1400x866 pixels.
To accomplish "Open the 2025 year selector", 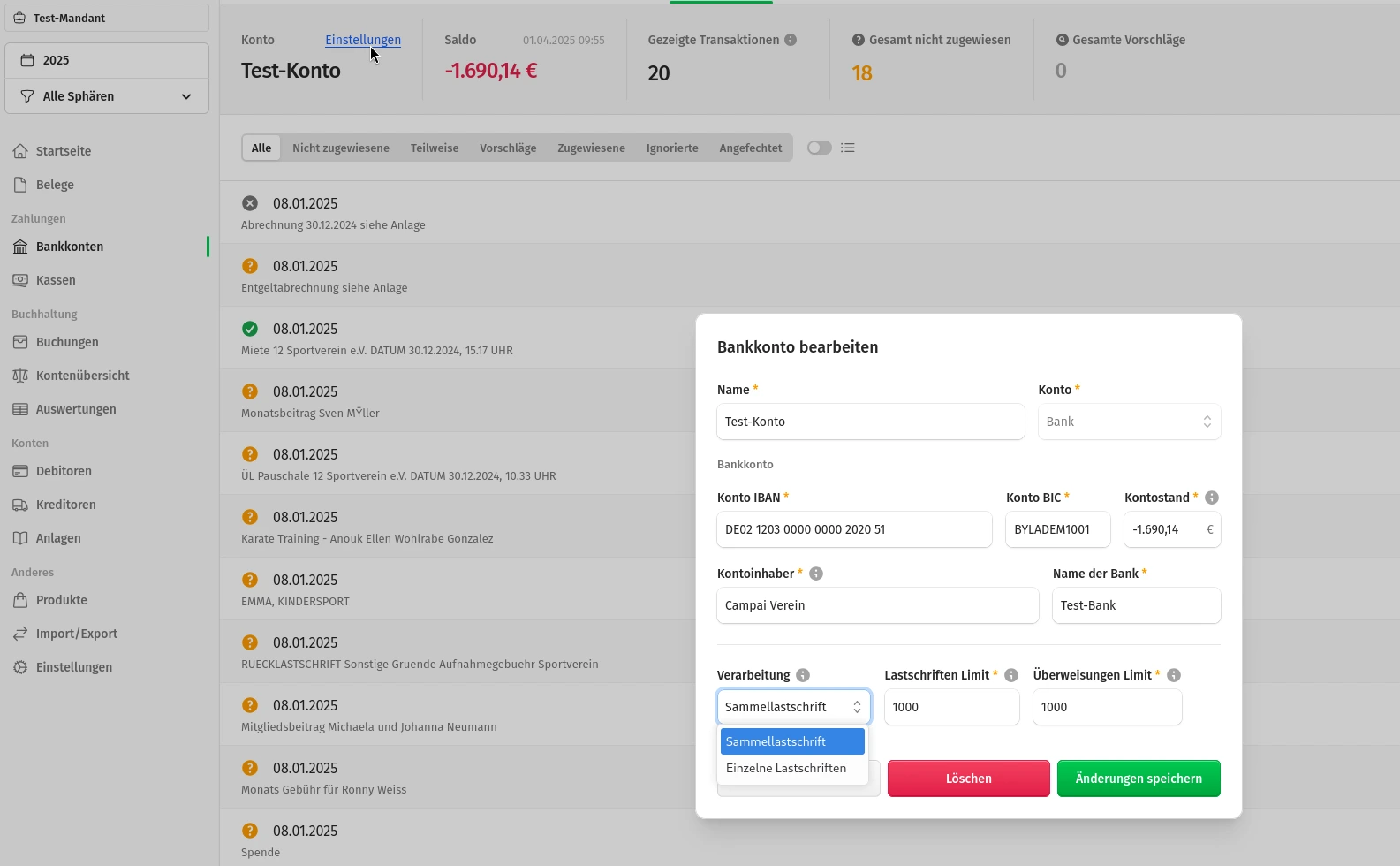I will pos(107,60).
